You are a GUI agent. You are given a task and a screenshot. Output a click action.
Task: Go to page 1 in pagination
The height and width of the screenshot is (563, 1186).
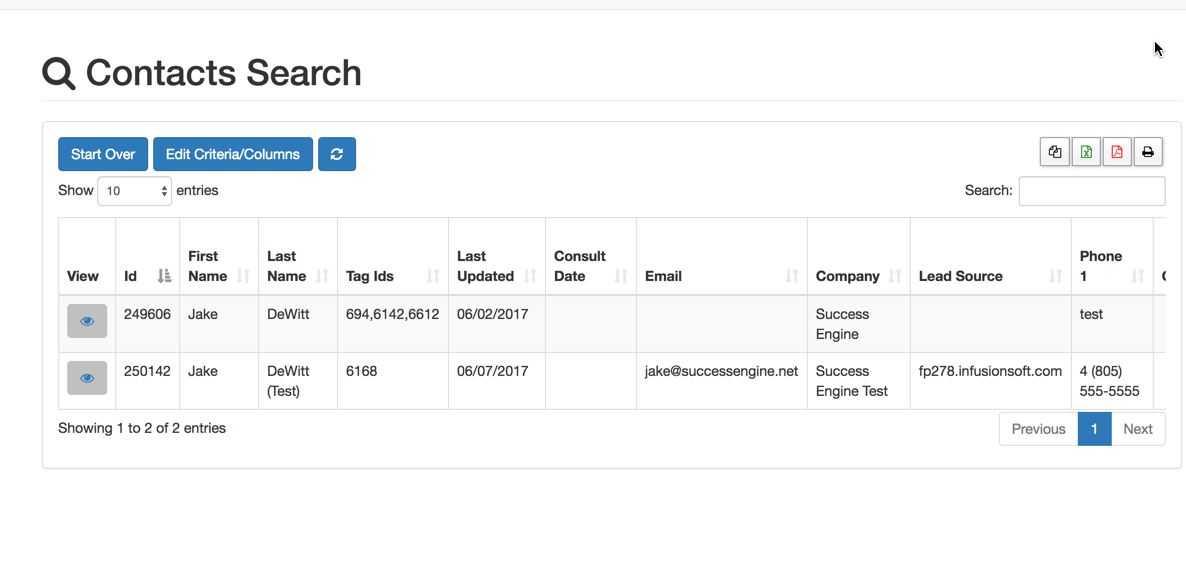point(1094,429)
